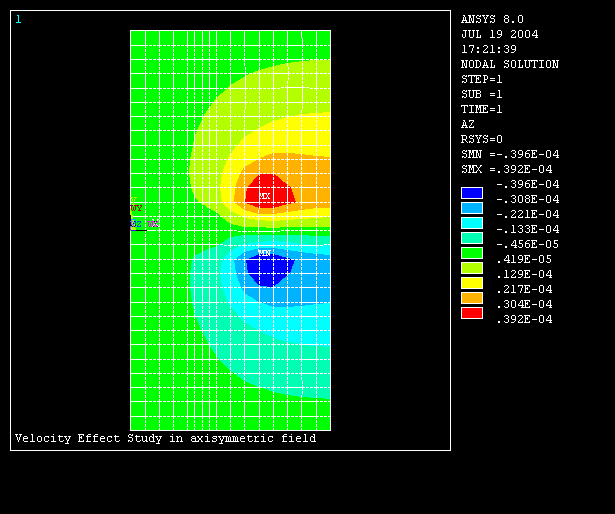Viewport: 615px width, 514px height.
Task: Click the '-.308E-04' legend value
Action: 528,199
